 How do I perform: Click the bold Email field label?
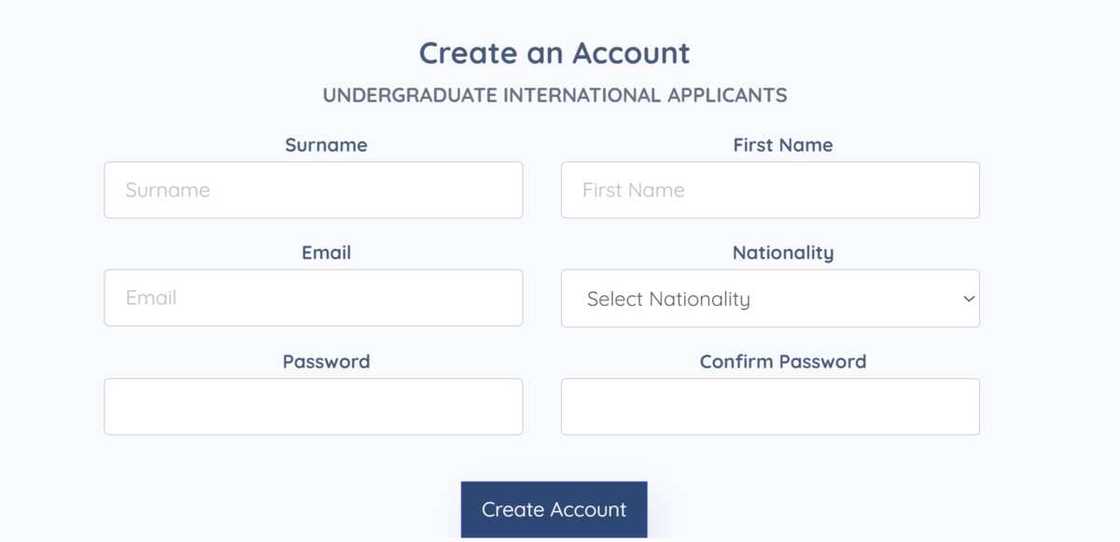tap(326, 253)
